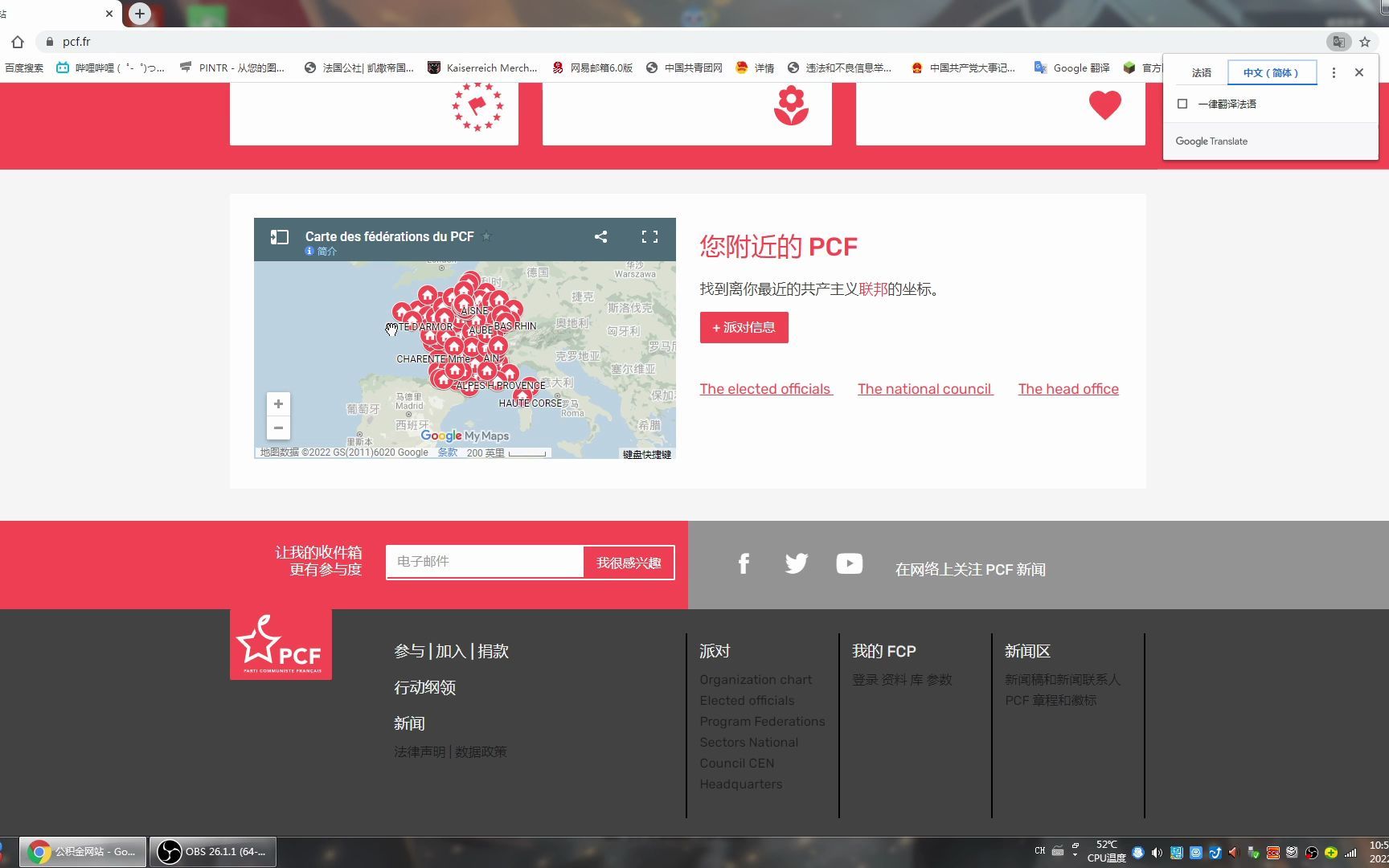Open the 简介 info link on the map

point(322,252)
